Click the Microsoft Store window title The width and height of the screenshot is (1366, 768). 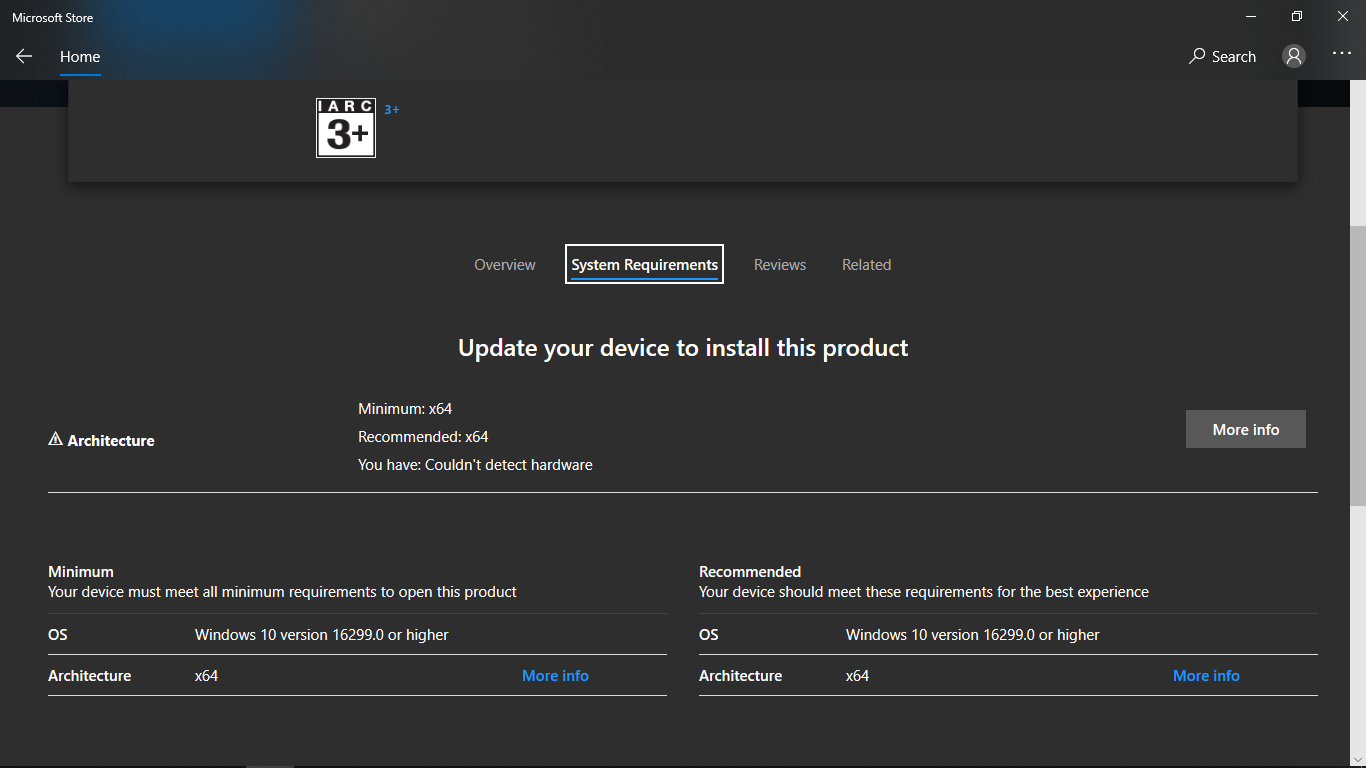click(53, 17)
